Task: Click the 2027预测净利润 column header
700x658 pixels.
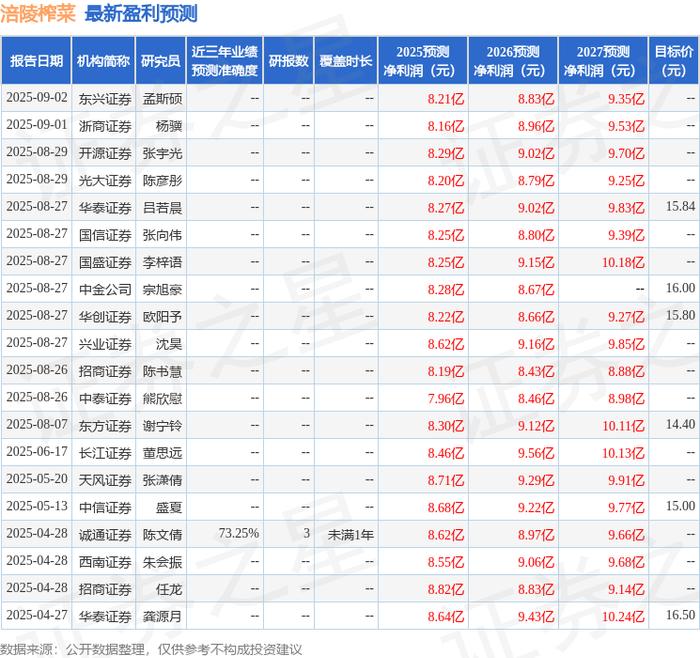Action: [603, 61]
